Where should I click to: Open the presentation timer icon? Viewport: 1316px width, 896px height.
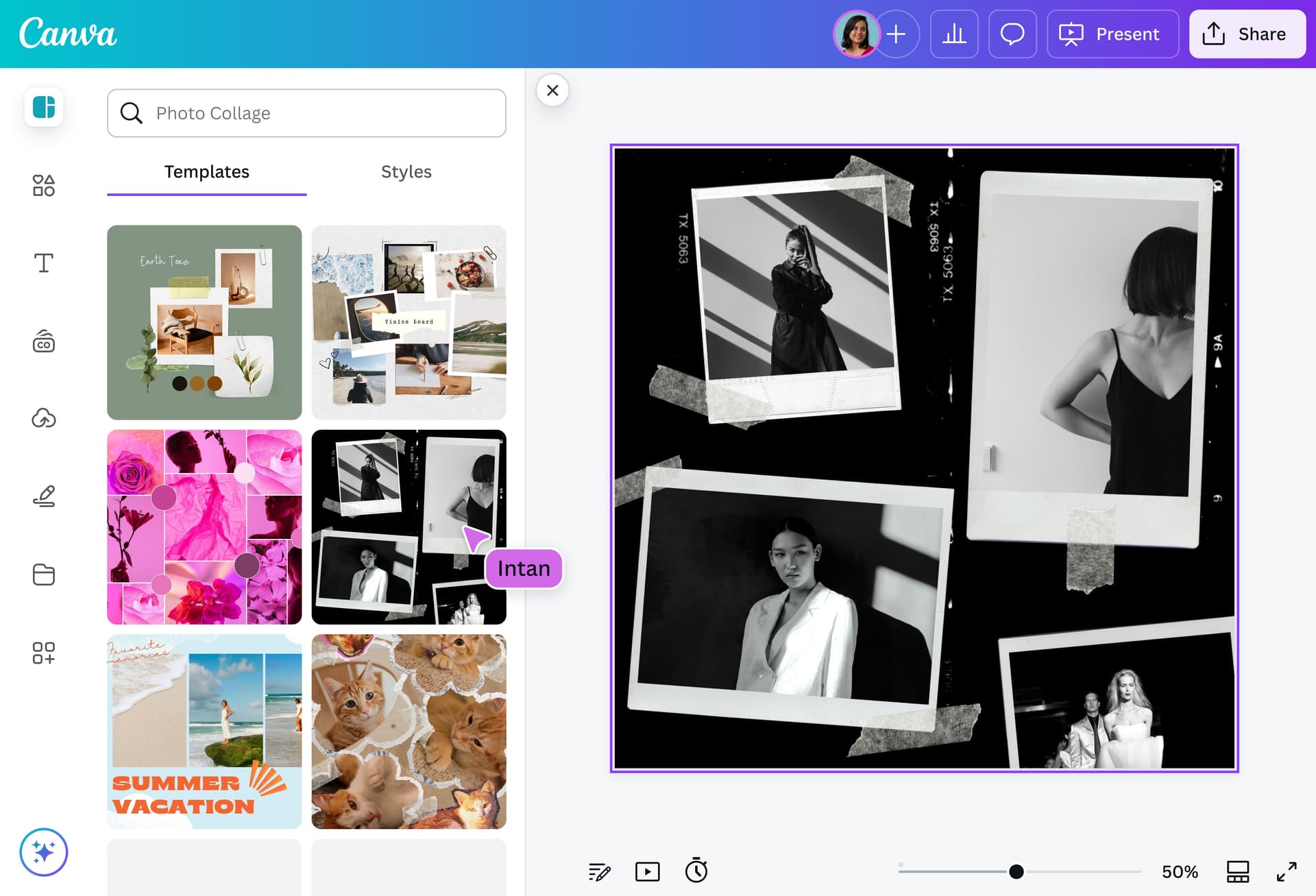(x=696, y=871)
